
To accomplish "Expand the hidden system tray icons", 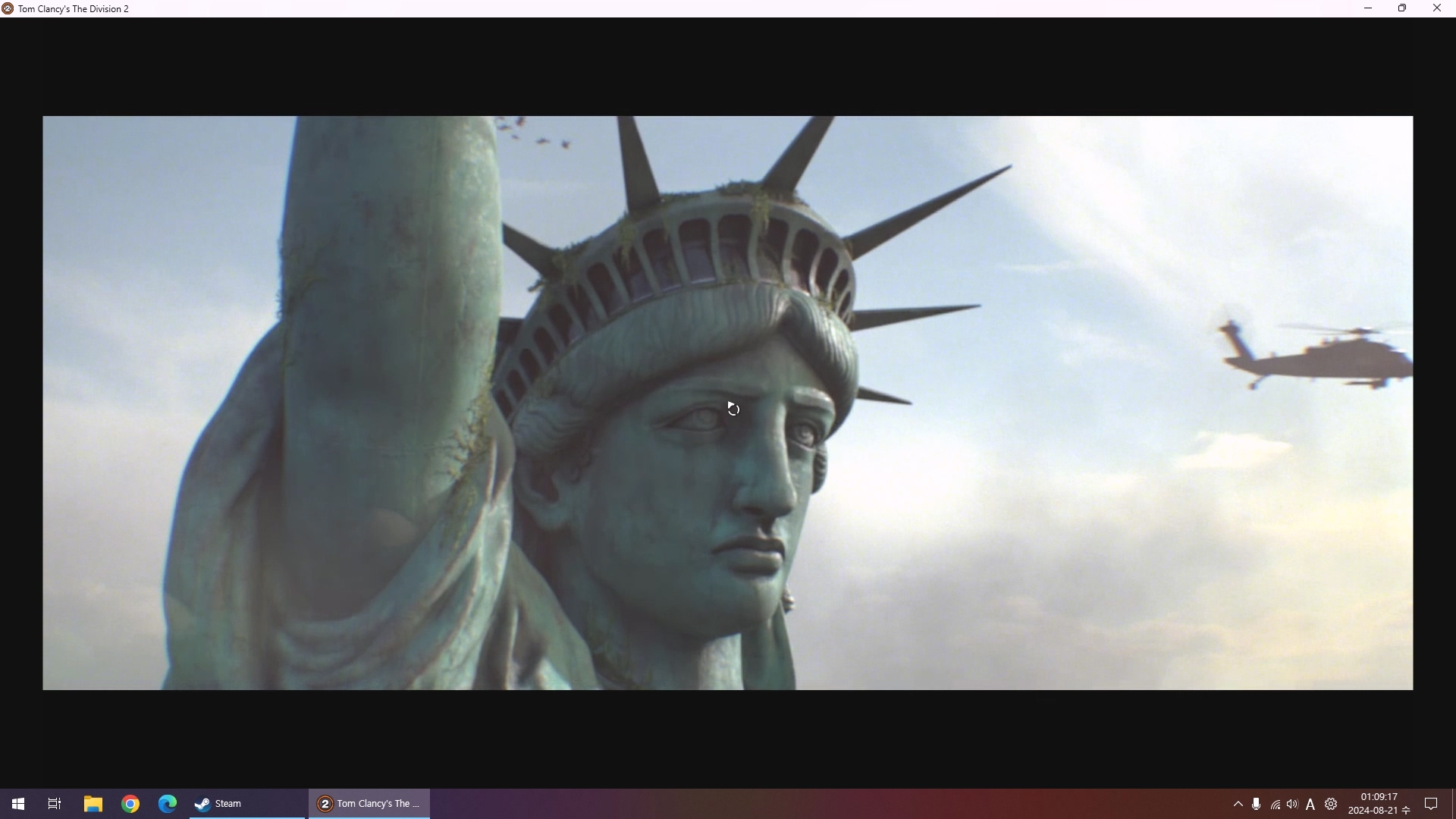I will point(1238,804).
